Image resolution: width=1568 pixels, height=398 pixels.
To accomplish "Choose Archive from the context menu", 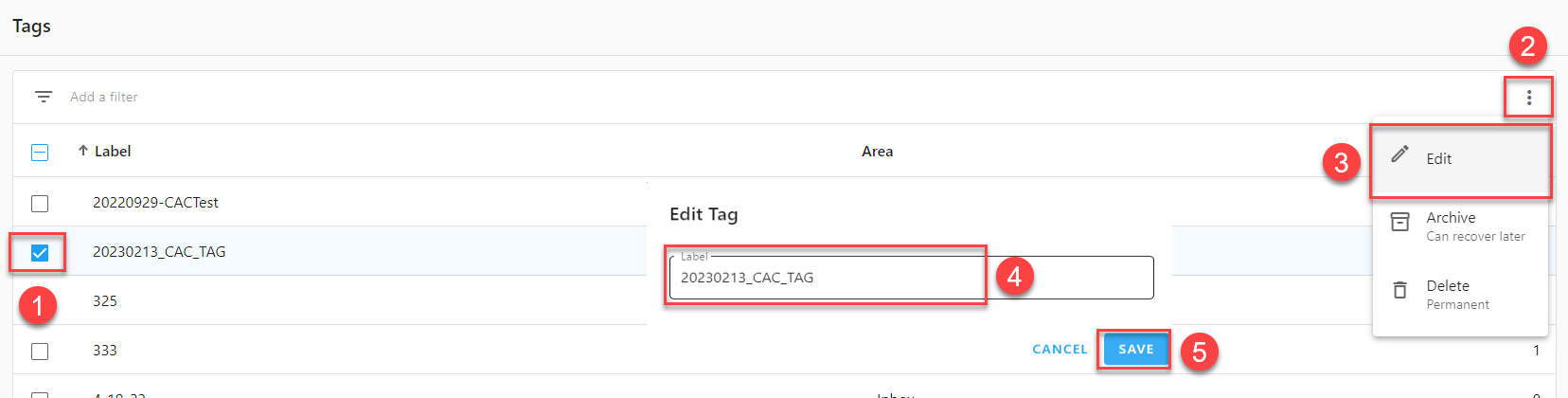I will pyautogui.click(x=1451, y=218).
